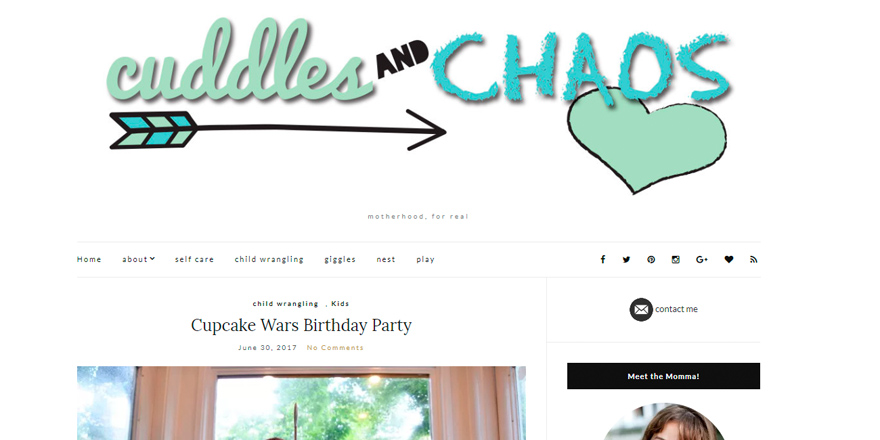
Task: Open the Twitter social icon
Action: tap(626, 259)
